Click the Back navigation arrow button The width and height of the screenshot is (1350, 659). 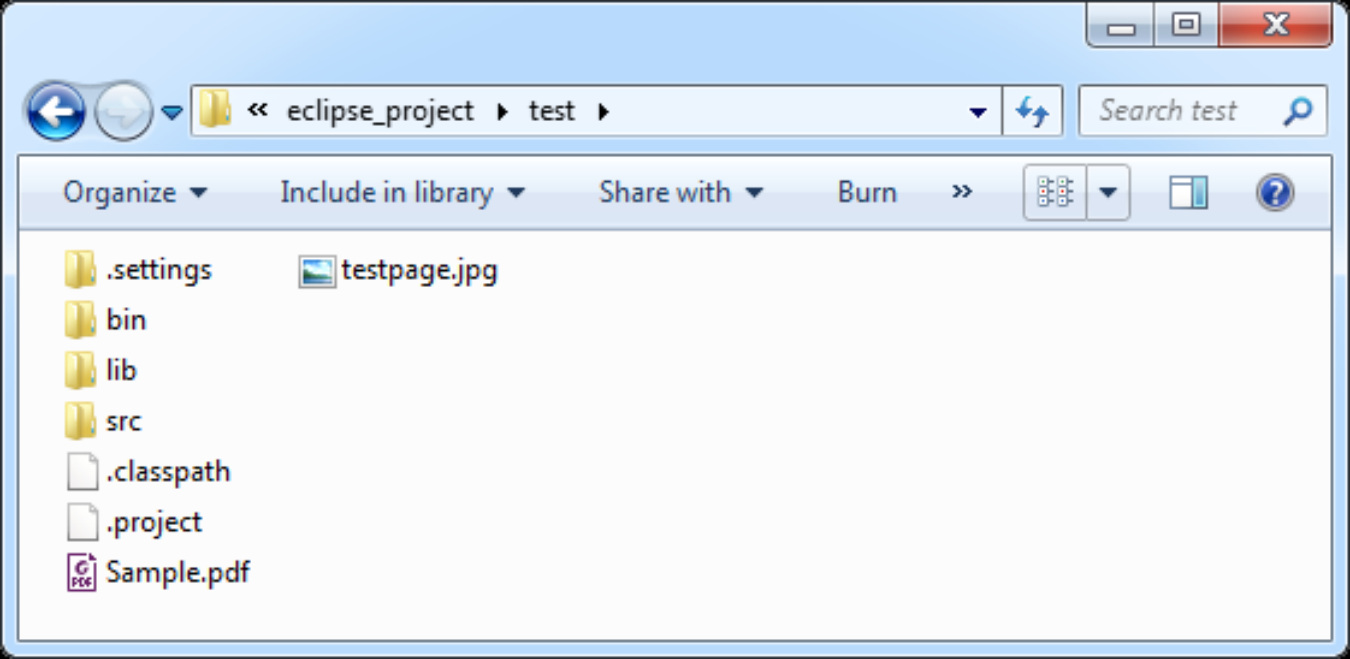(x=57, y=111)
